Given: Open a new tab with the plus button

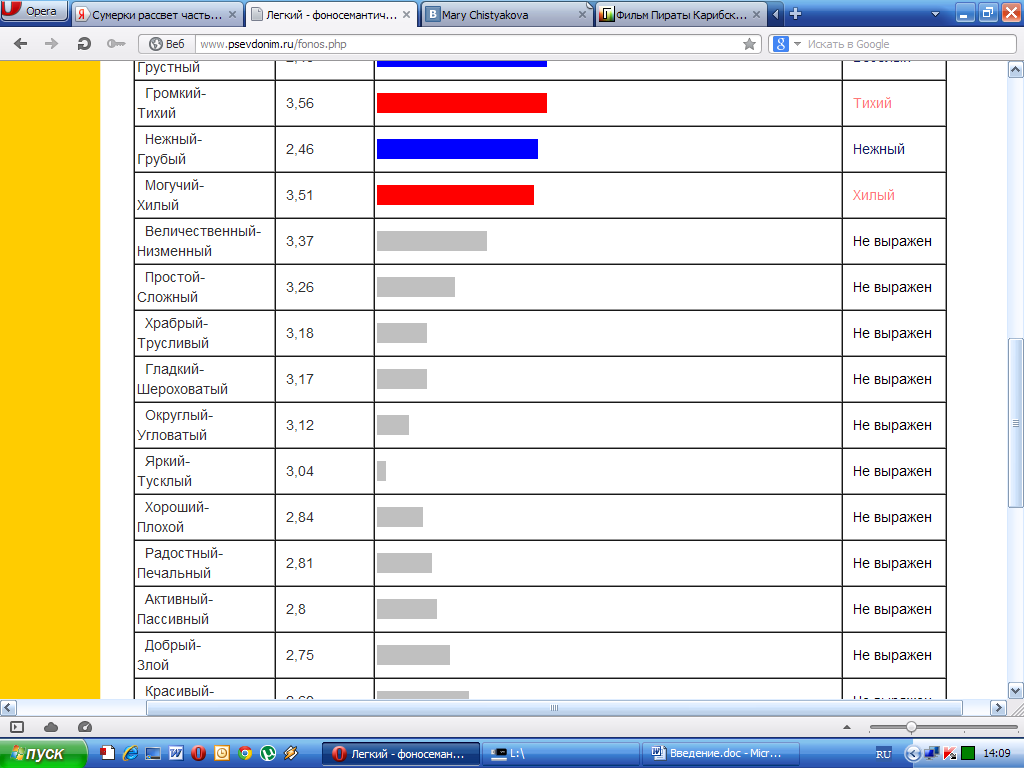Looking at the screenshot, I should click(x=795, y=14).
